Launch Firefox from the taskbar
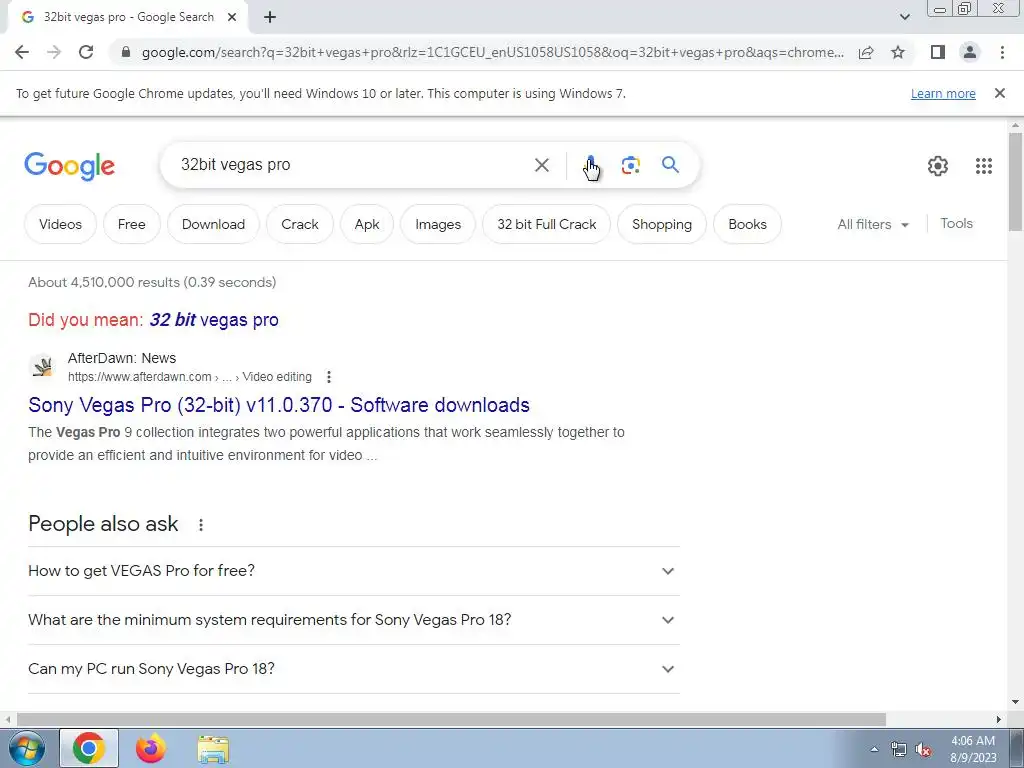The image size is (1024, 768). click(151, 748)
